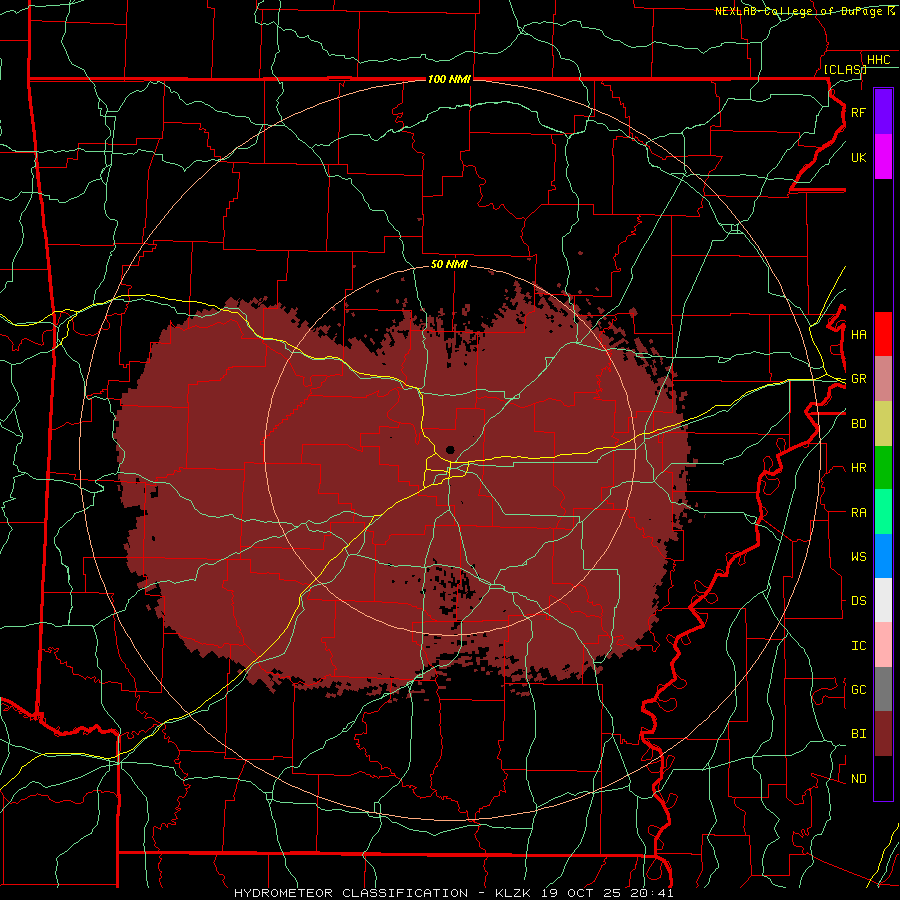Click the WS blue legend swatch
900x900 pixels.
[x=883, y=556]
